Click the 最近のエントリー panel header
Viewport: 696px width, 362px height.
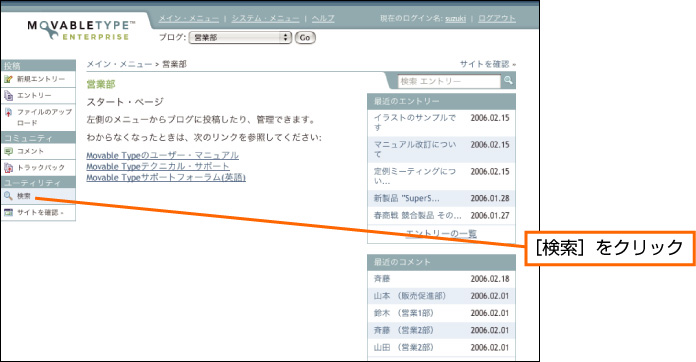[x=441, y=101]
